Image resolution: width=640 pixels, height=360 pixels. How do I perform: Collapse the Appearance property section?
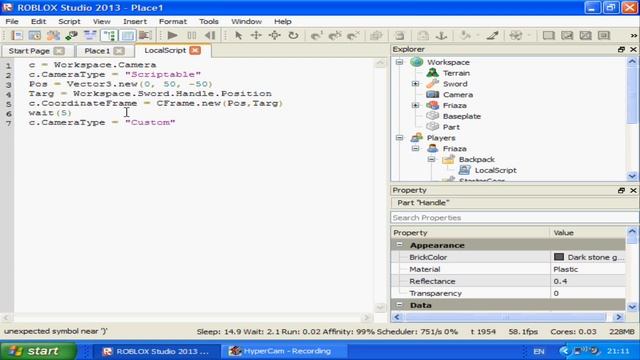399,245
